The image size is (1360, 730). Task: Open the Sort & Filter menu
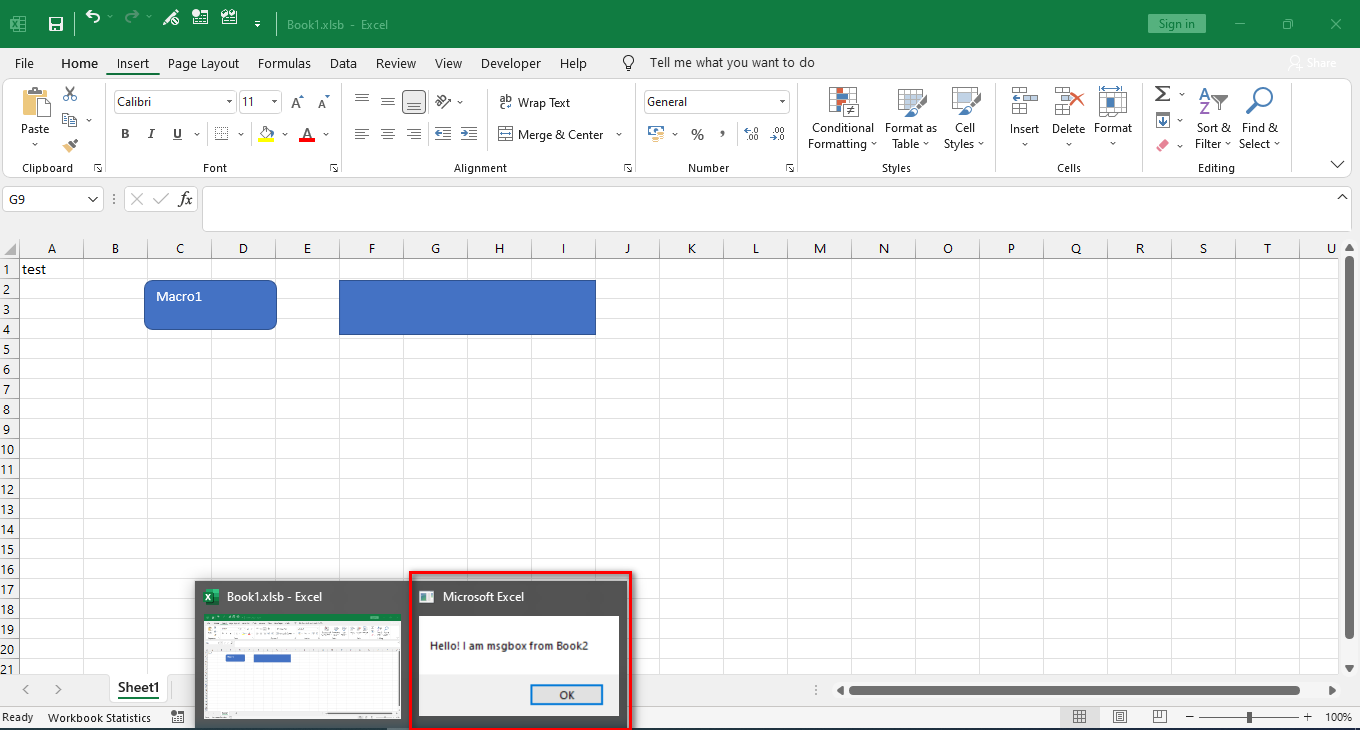[1213, 119]
